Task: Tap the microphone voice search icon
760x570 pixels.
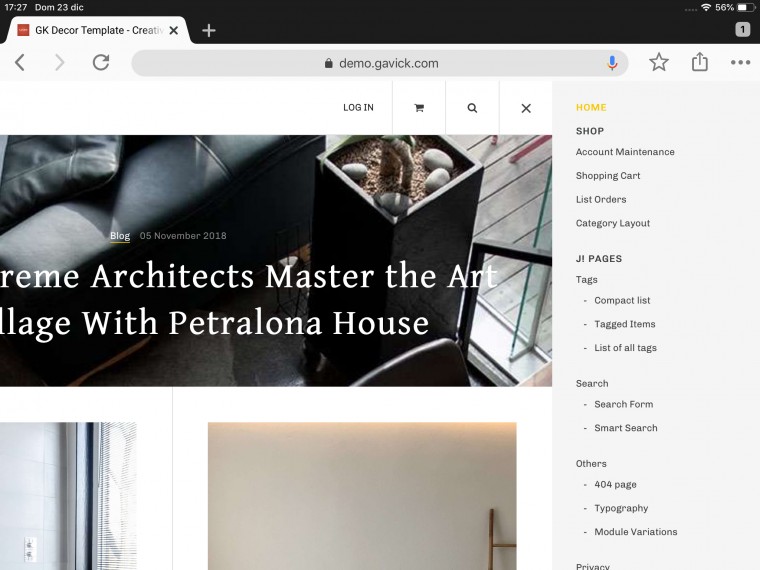Action: (x=612, y=63)
